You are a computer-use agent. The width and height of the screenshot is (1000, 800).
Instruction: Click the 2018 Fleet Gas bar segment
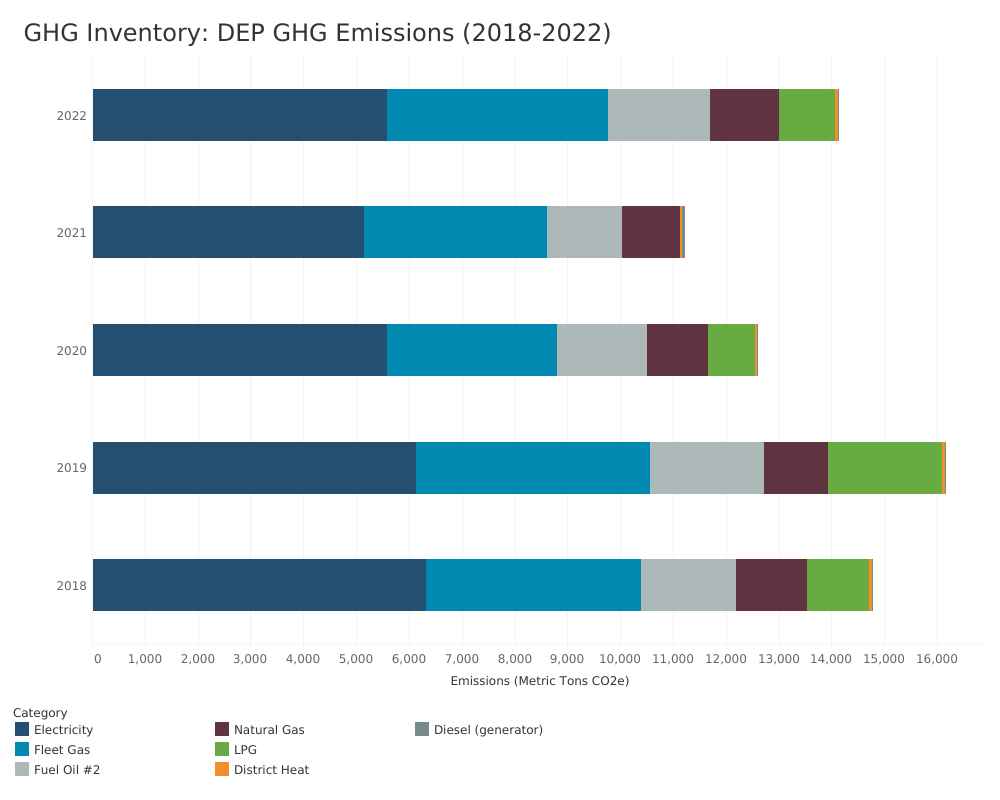(x=534, y=585)
